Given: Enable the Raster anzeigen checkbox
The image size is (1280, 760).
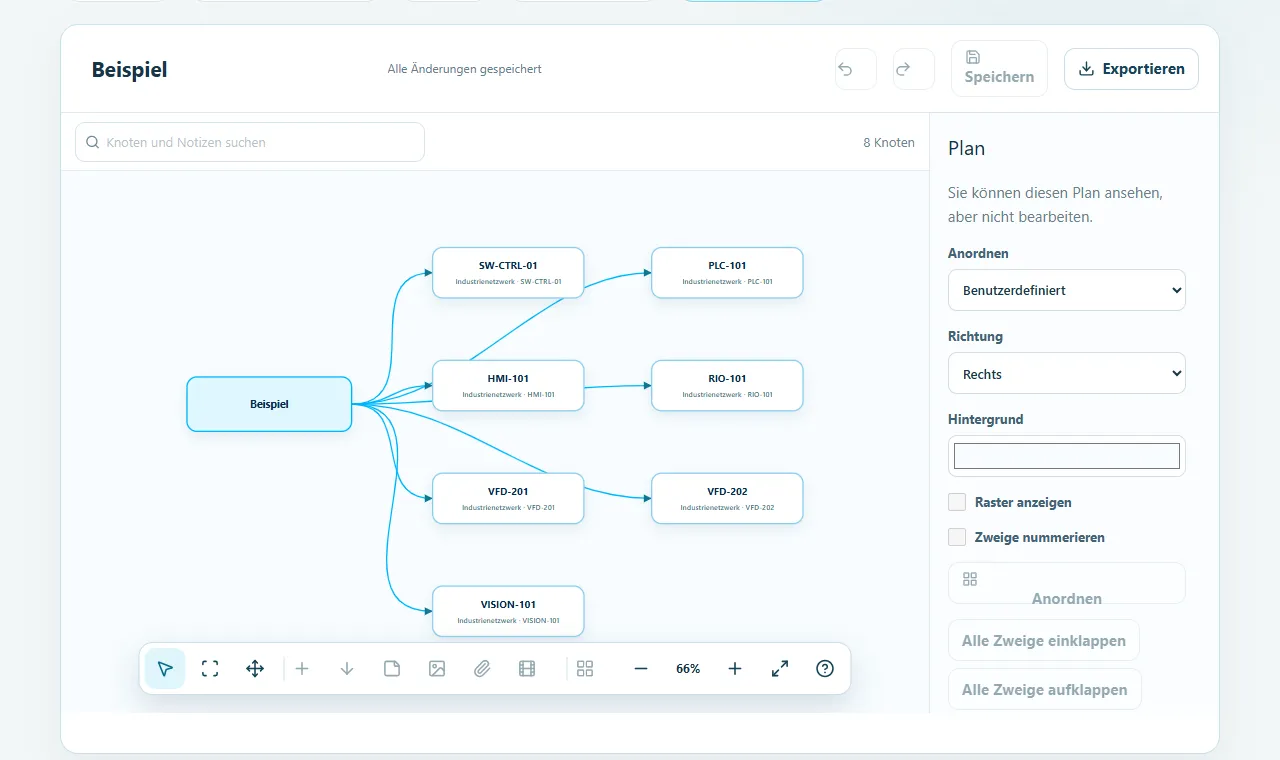Looking at the screenshot, I should (x=957, y=502).
